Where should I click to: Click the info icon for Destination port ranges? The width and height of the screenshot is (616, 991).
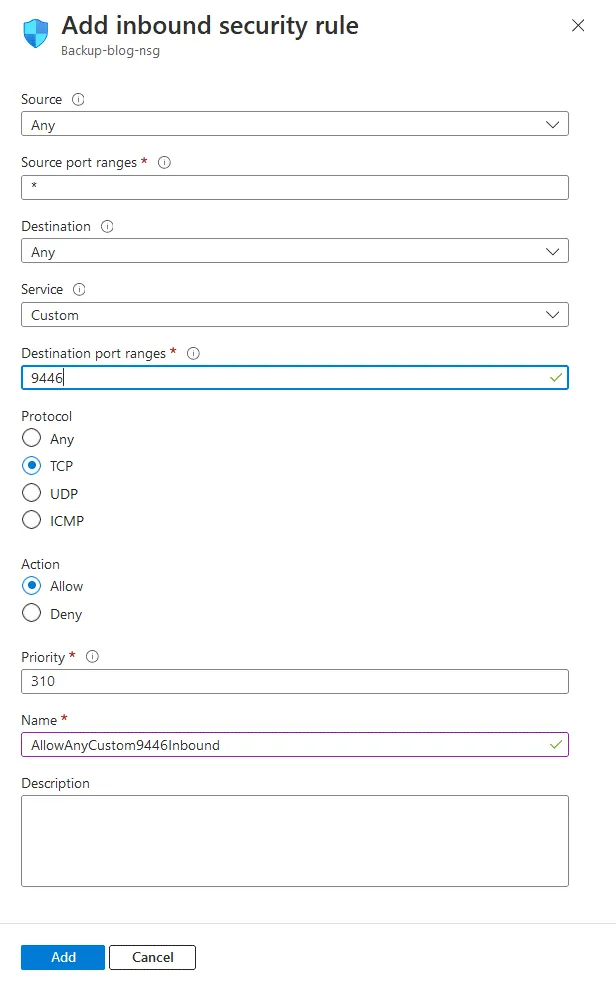(x=192, y=353)
